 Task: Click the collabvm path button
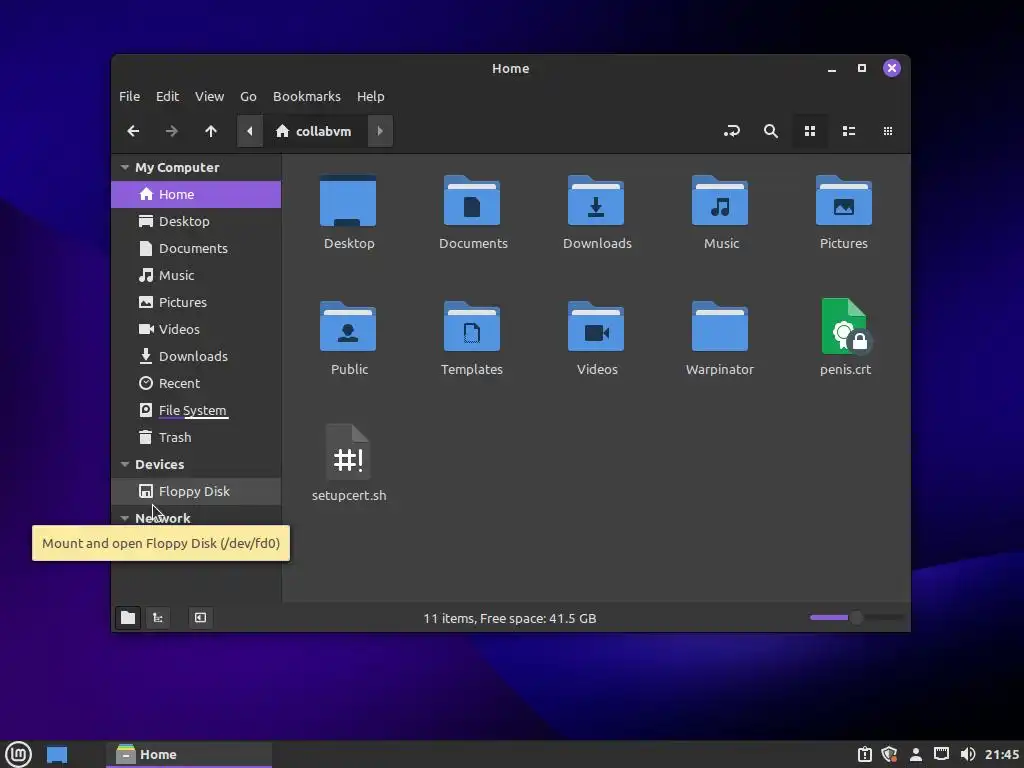[314, 131]
